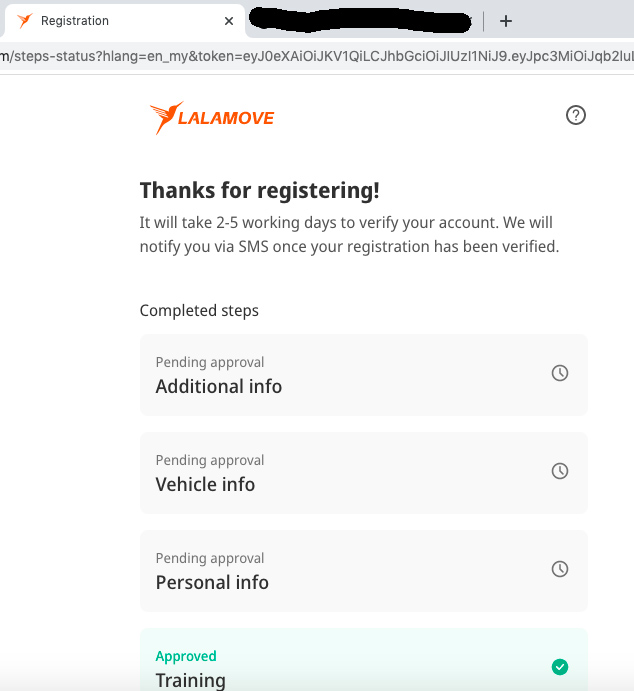
Task: Click the account verification notice paragraph
Action: point(349,234)
